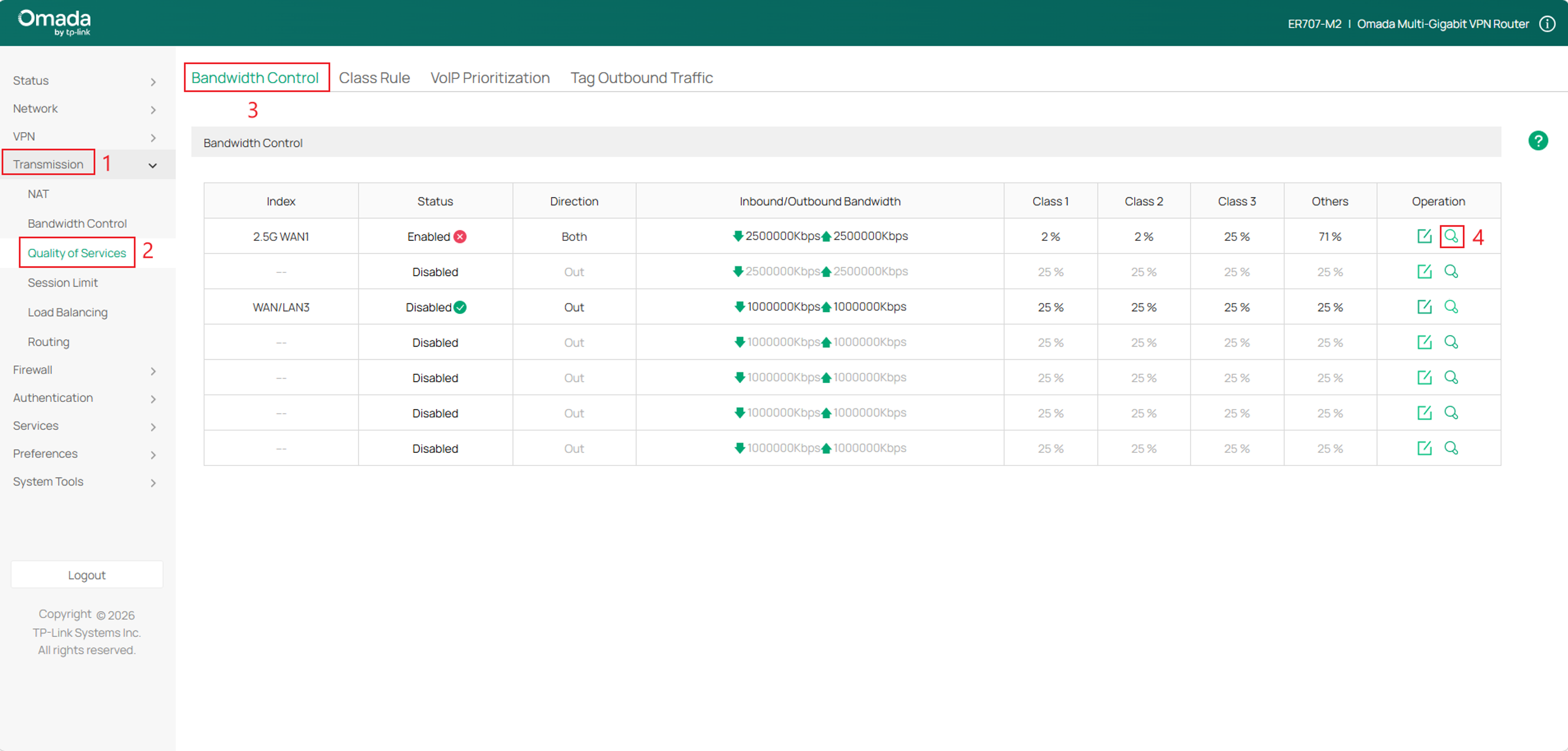Click the Index column header
This screenshot has height=751, width=1568.
[281, 201]
